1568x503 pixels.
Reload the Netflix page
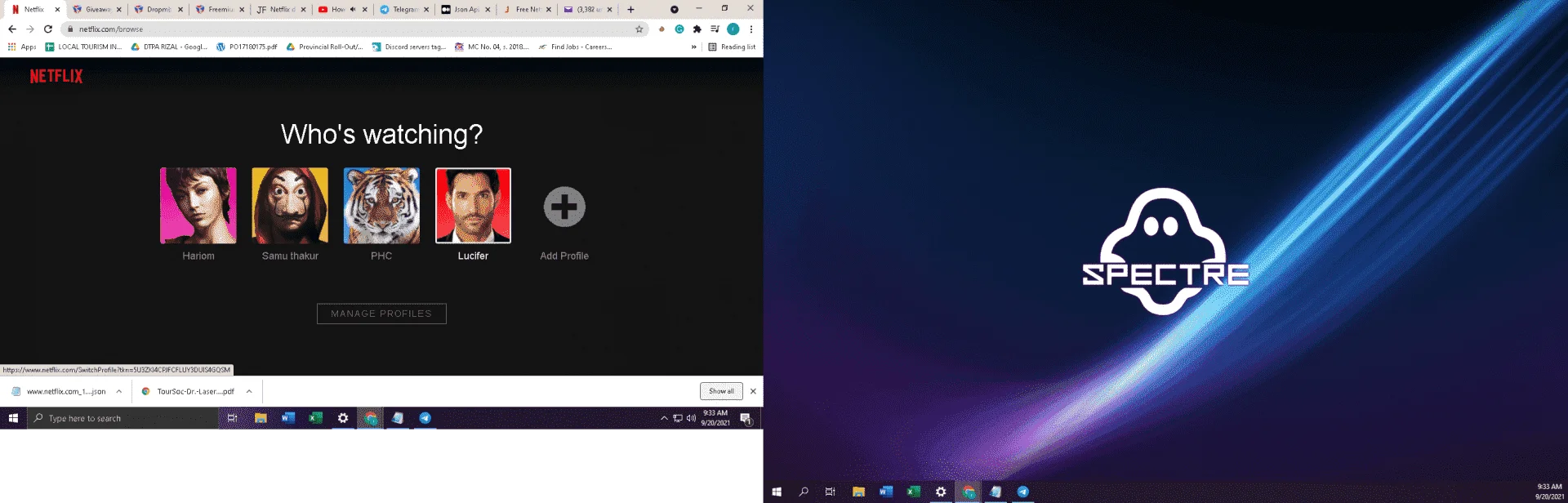(48, 29)
